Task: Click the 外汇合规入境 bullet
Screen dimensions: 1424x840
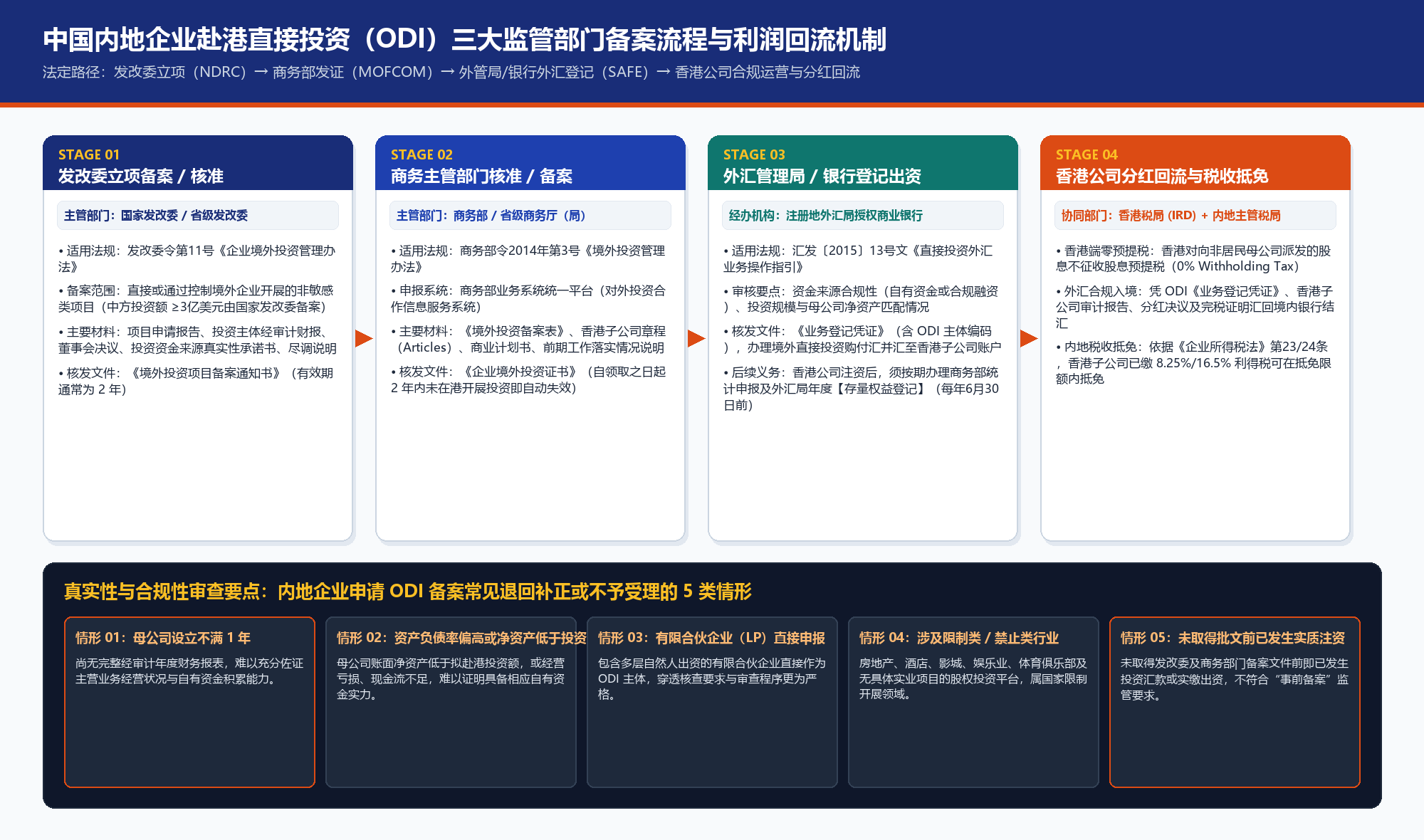Action: tap(1195, 307)
